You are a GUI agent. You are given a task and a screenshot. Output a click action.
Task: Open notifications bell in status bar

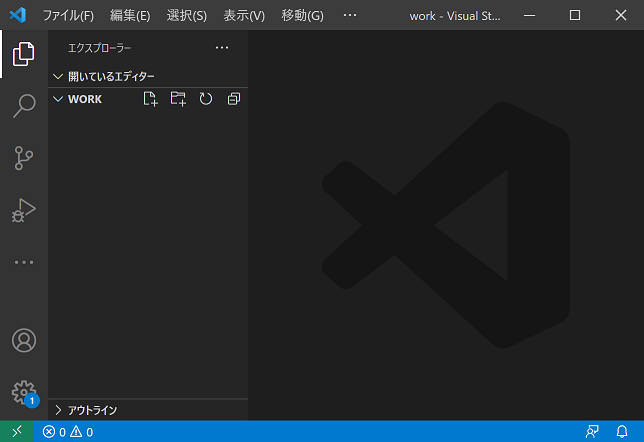coord(622,431)
